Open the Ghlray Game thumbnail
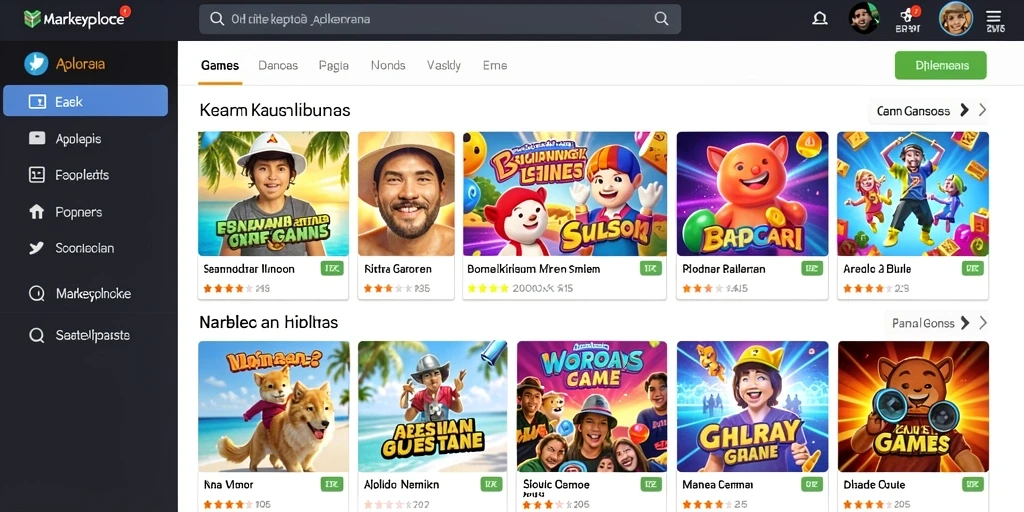 (x=752, y=406)
